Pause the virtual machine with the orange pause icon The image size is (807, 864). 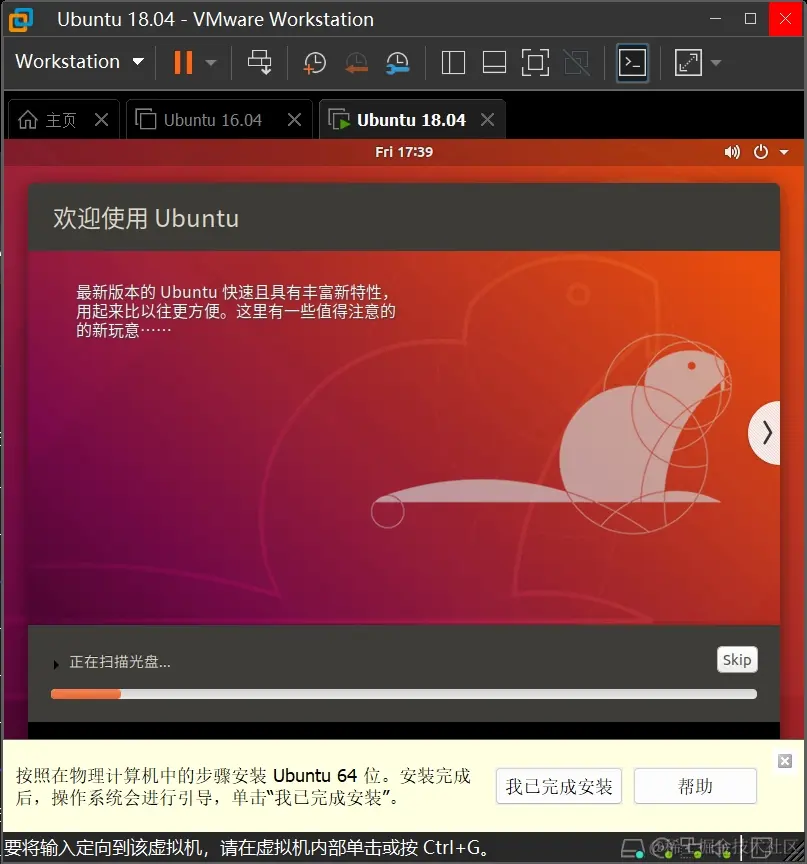pyautogui.click(x=183, y=62)
